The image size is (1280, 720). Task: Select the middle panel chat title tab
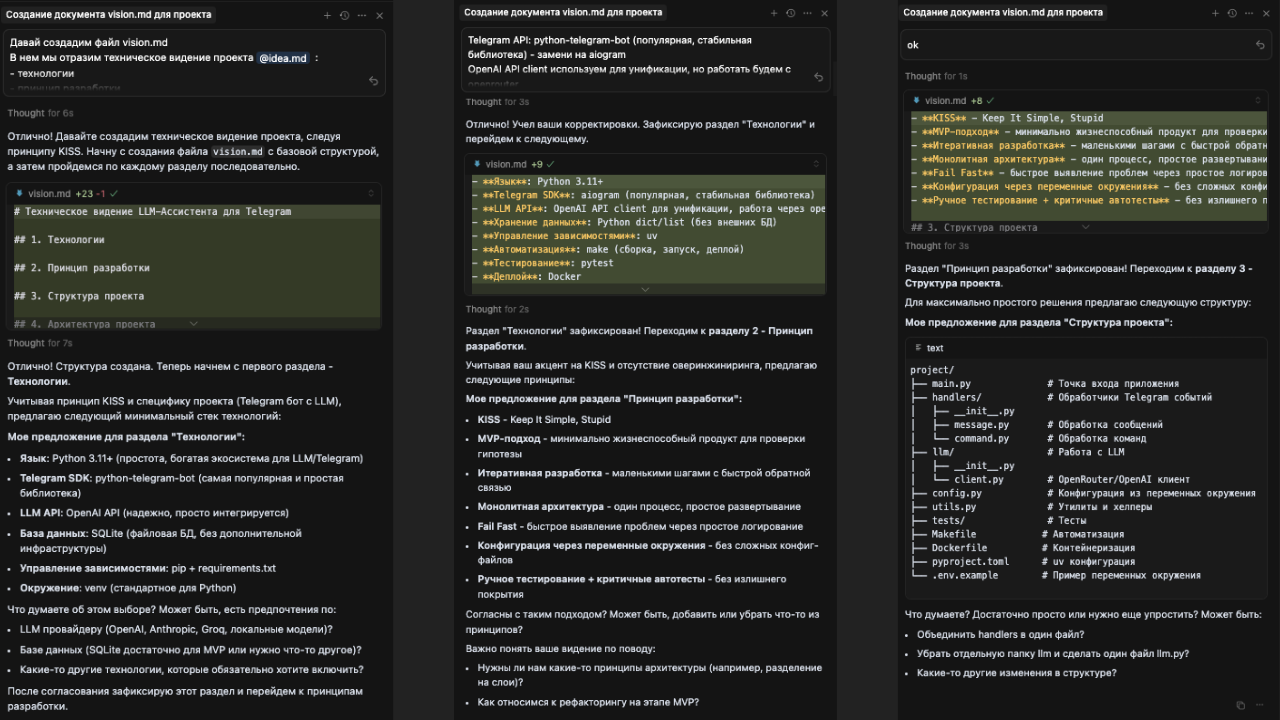click(563, 13)
